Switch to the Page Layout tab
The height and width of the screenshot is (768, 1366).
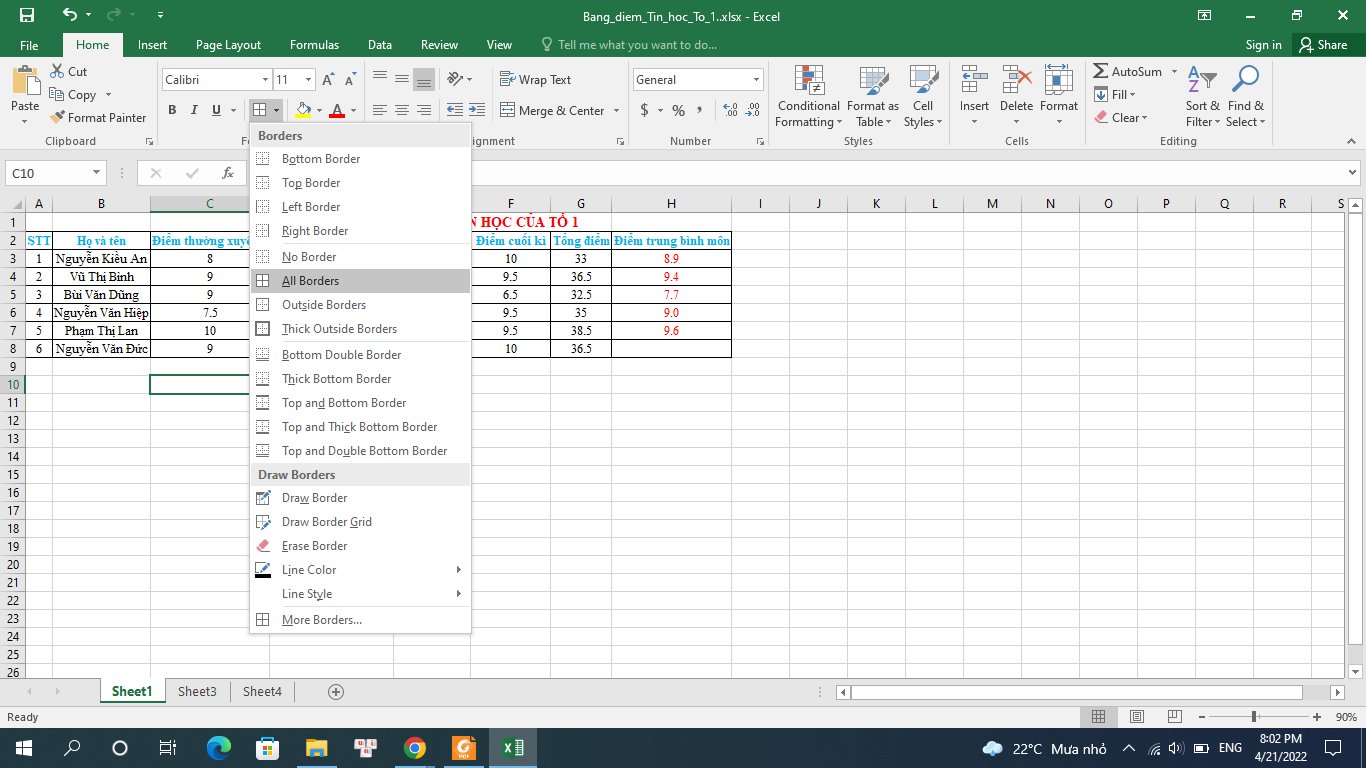[228, 45]
